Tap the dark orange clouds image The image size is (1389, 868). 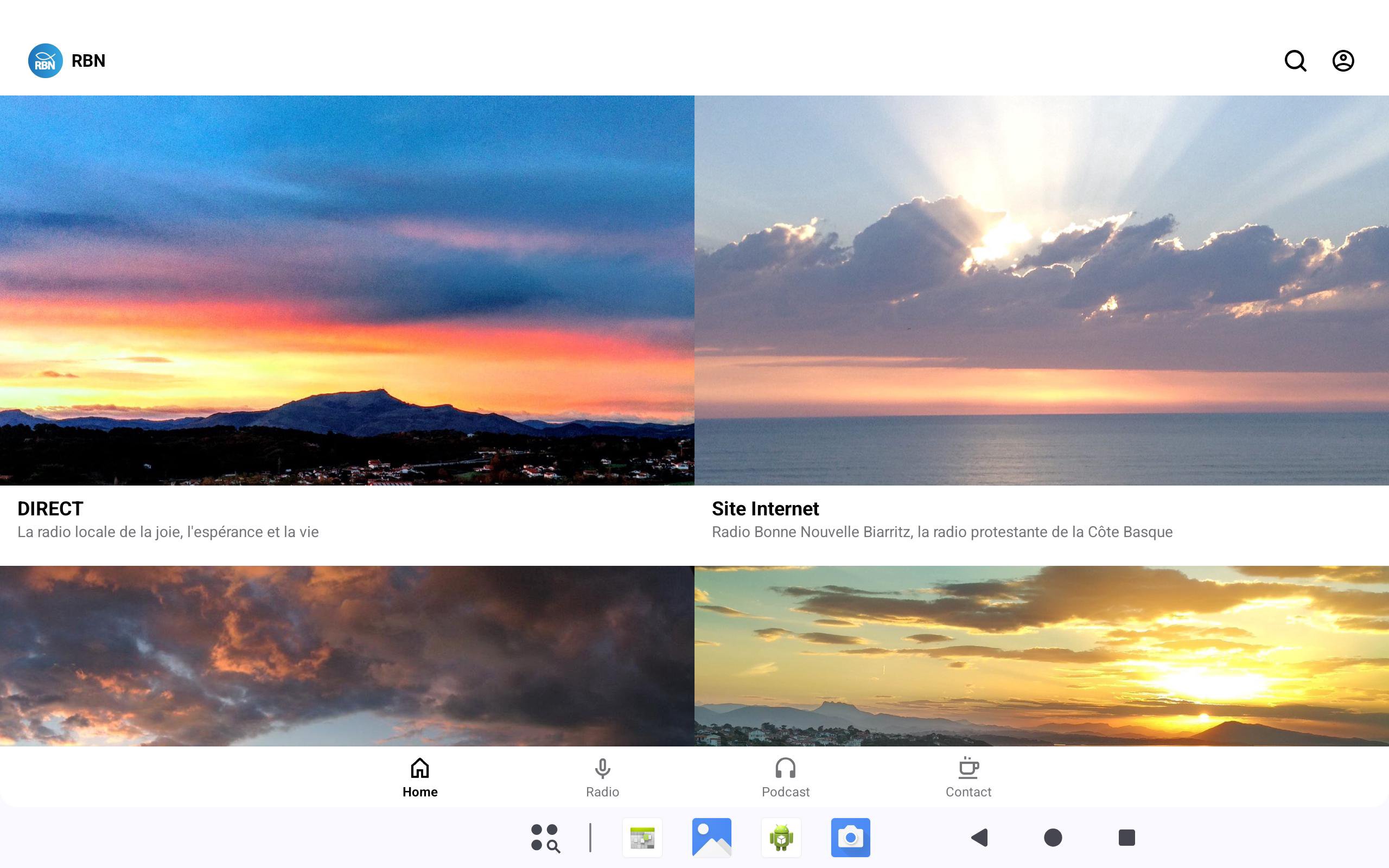point(347,655)
